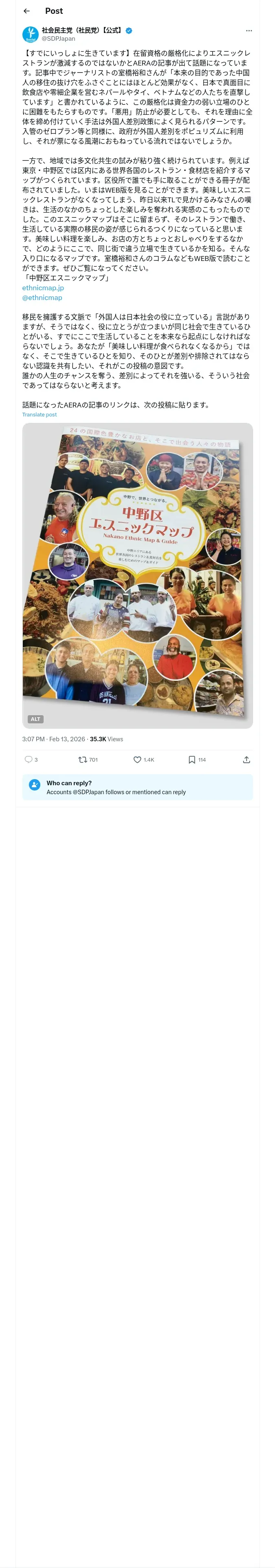This screenshot has height=1568, width=275.
Task: Click the 社会民主党 account display name
Action: pyautogui.click(x=82, y=30)
